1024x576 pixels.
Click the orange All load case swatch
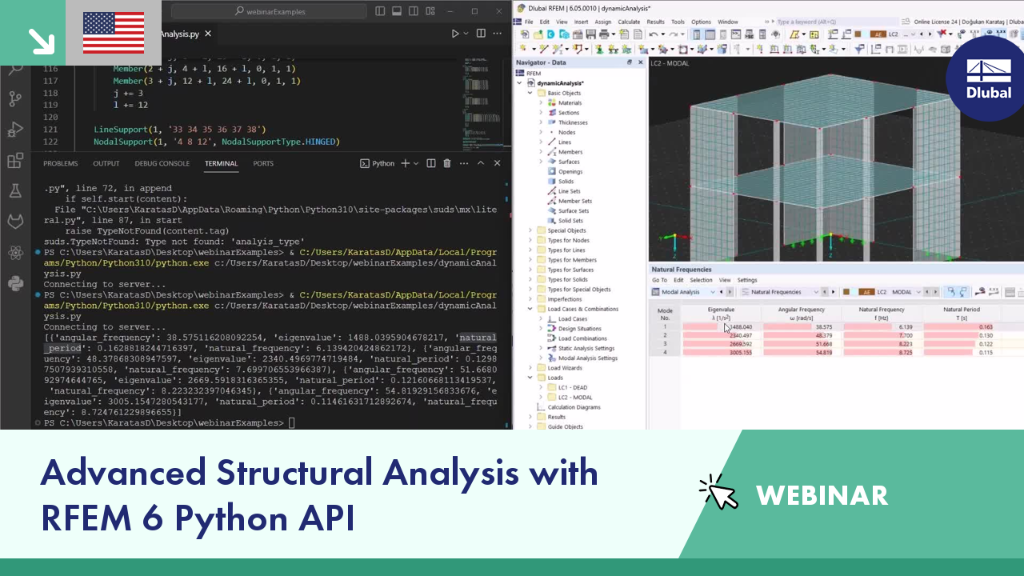[x=866, y=292]
